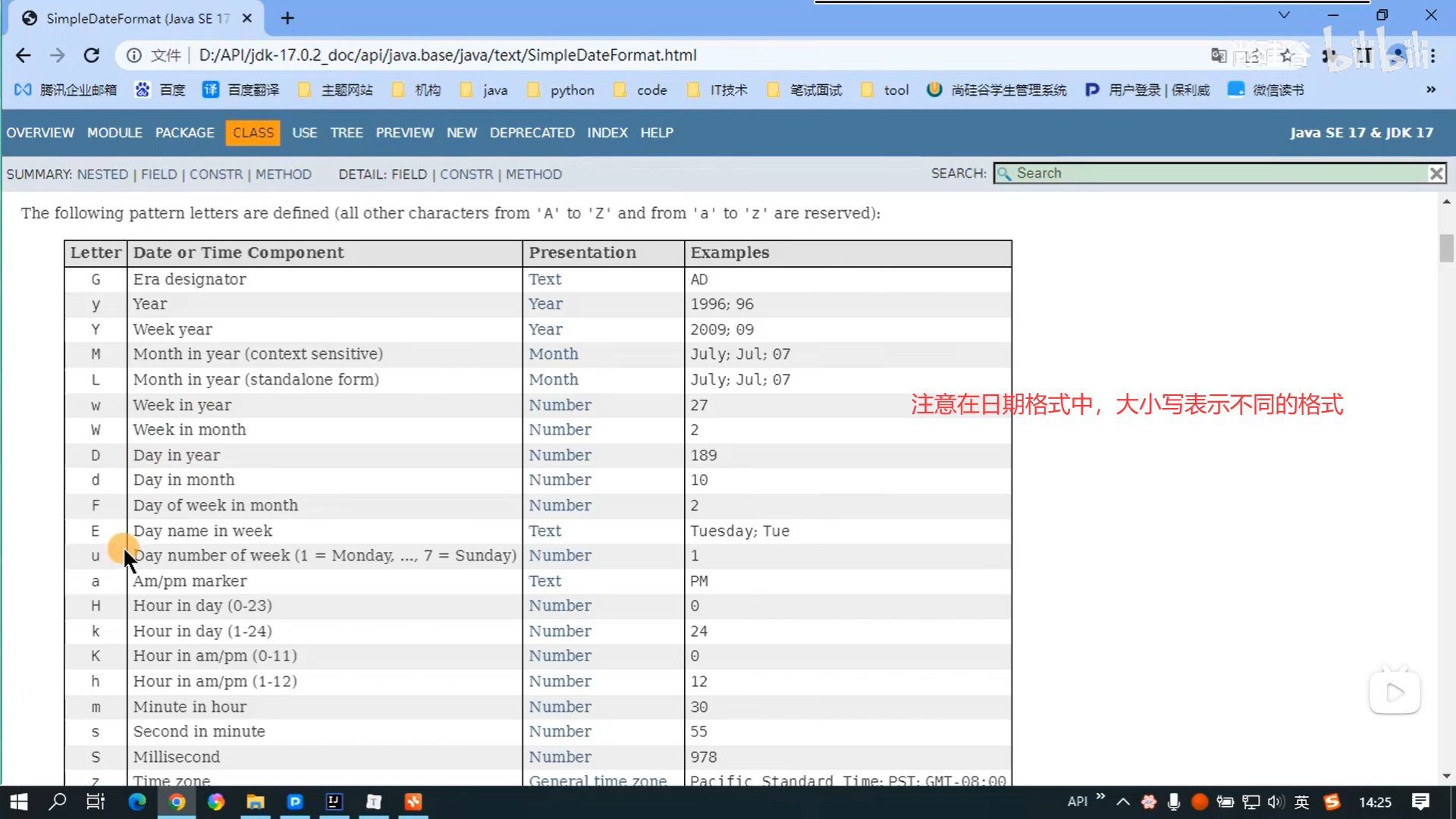Open browser three-dot menu
Viewport: 1456px width, 819px height.
[x=1432, y=55]
